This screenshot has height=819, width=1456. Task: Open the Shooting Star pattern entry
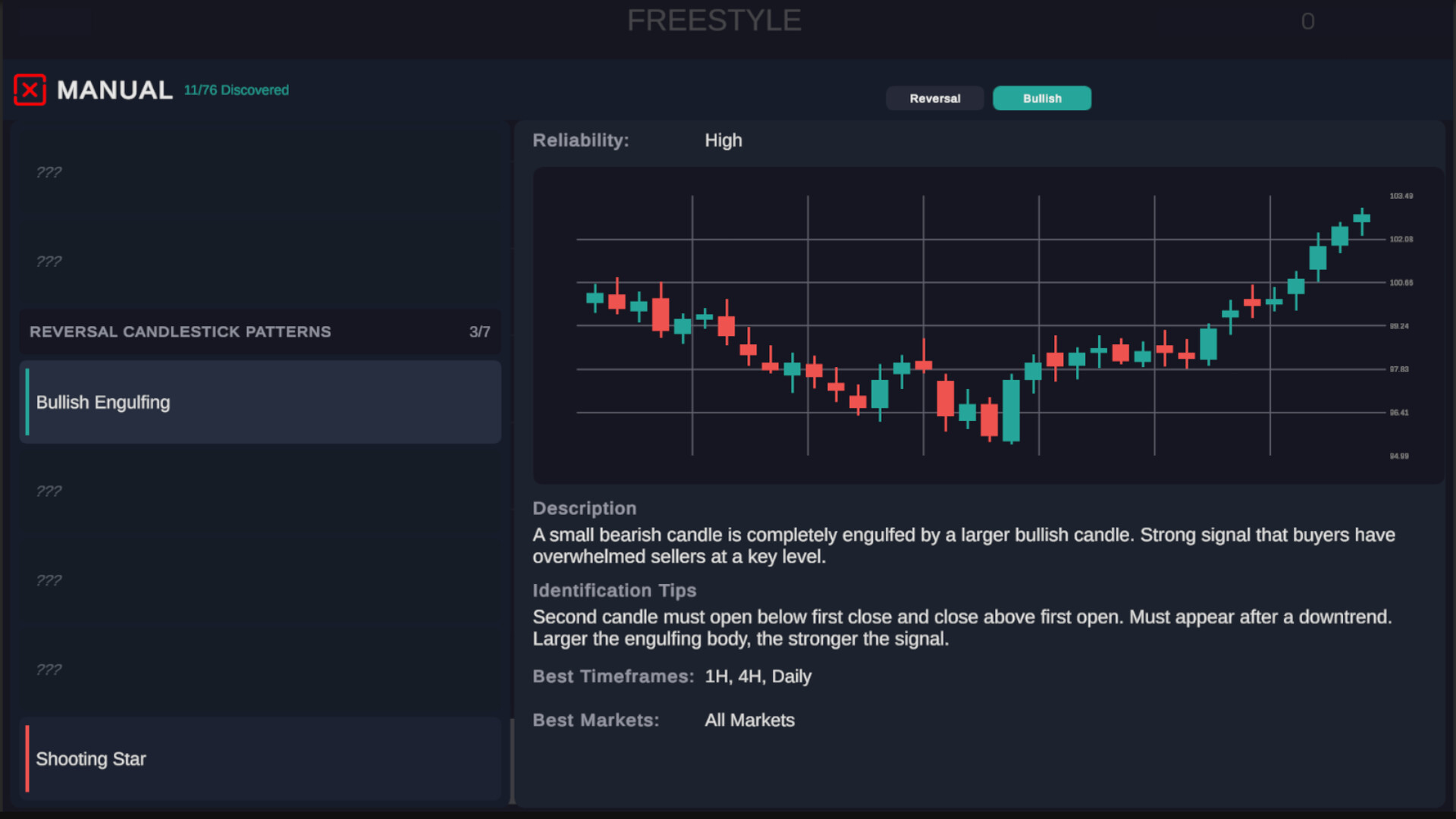tap(260, 759)
